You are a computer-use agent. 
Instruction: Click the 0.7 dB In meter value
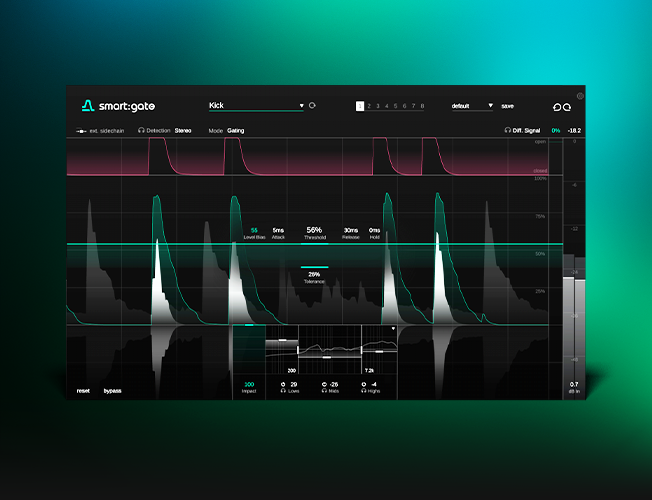tap(574, 384)
